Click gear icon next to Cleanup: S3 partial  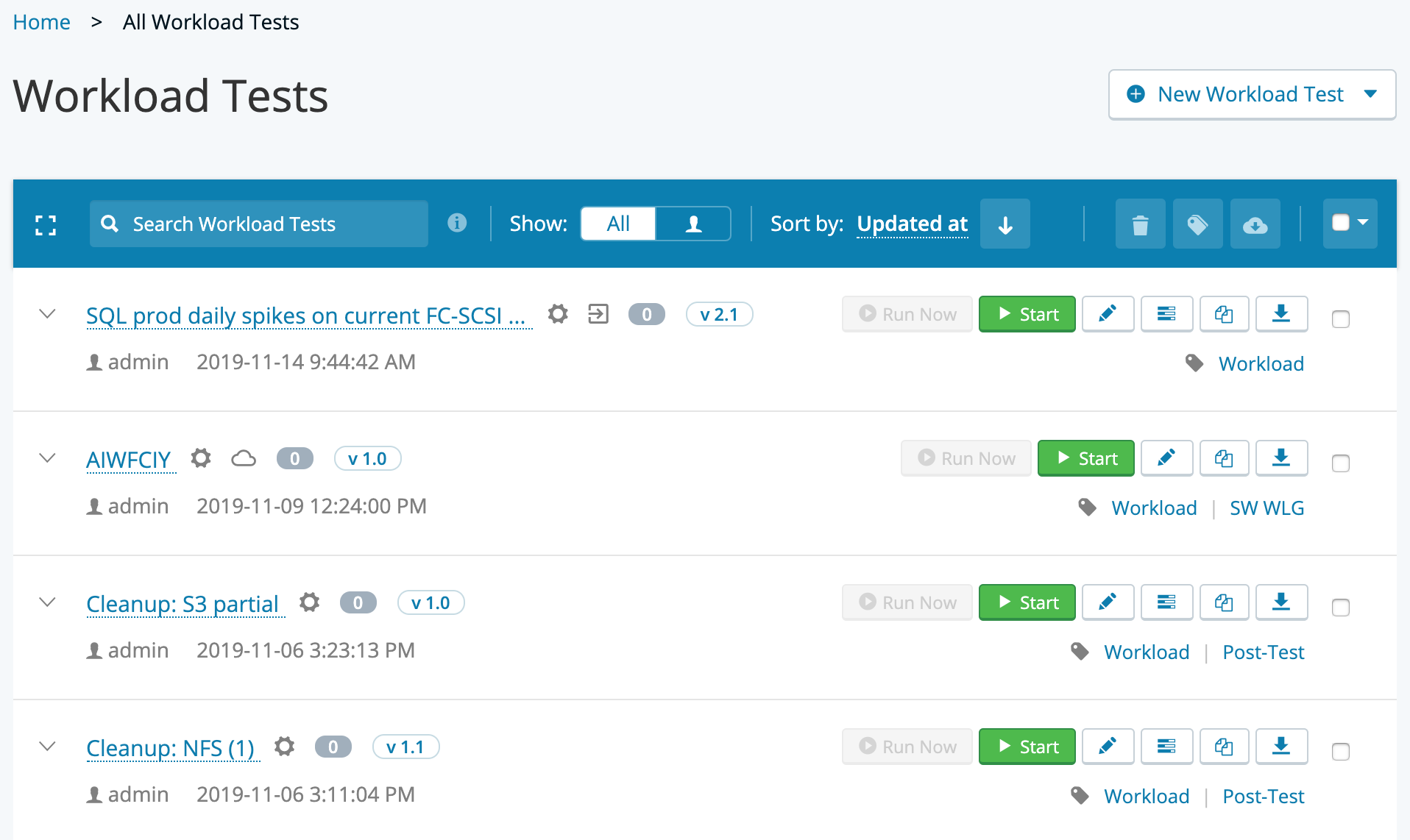(x=310, y=602)
